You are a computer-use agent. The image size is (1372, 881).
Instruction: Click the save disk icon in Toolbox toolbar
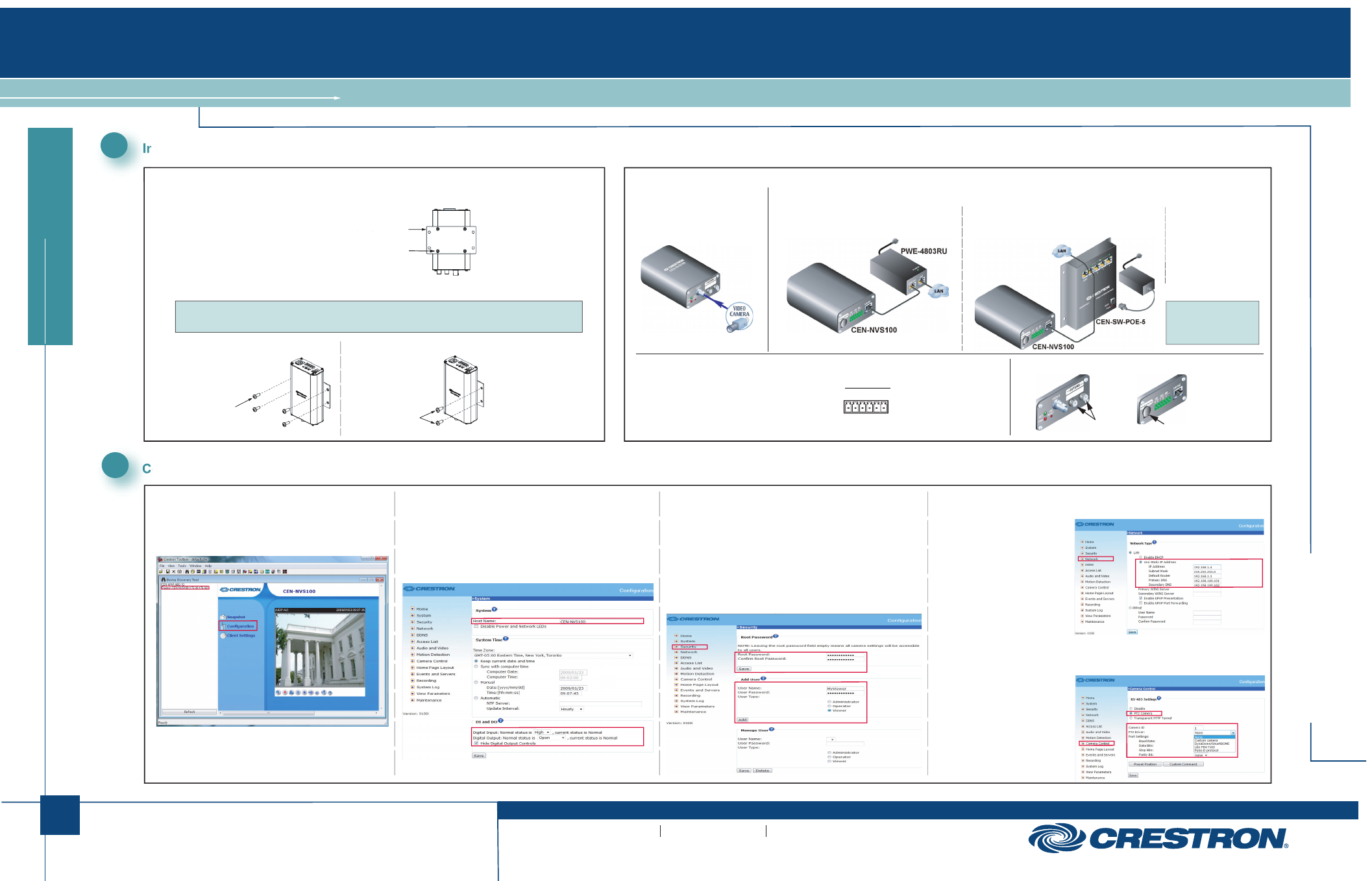coord(167,572)
